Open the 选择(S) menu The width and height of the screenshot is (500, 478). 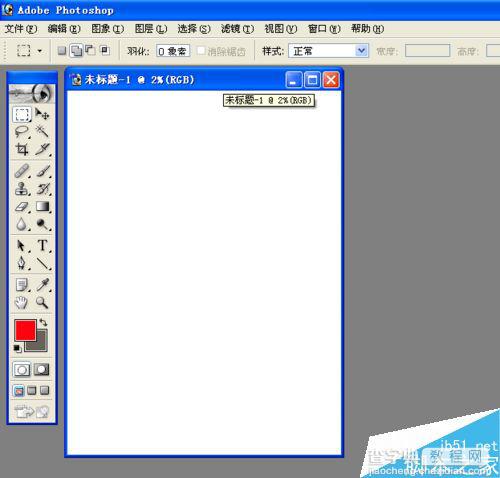pos(194,29)
